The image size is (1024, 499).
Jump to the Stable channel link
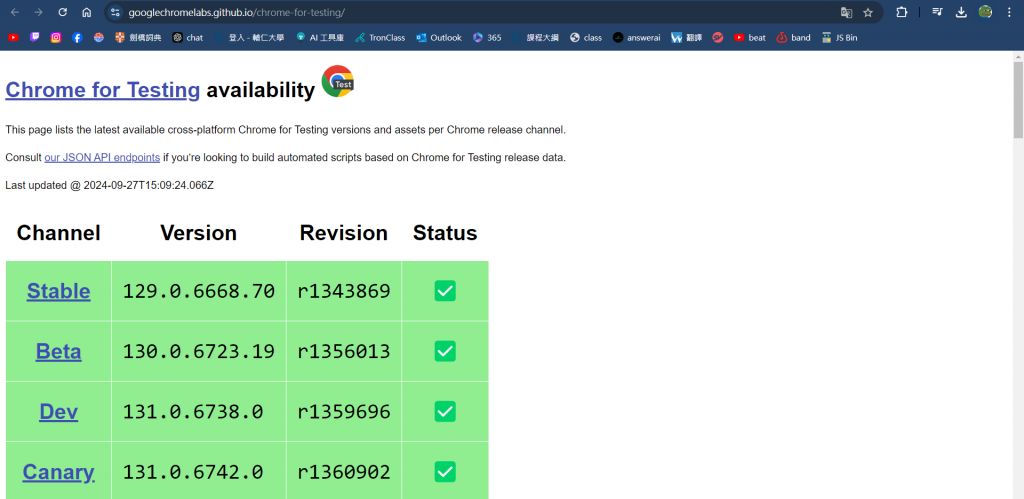(x=59, y=291)
